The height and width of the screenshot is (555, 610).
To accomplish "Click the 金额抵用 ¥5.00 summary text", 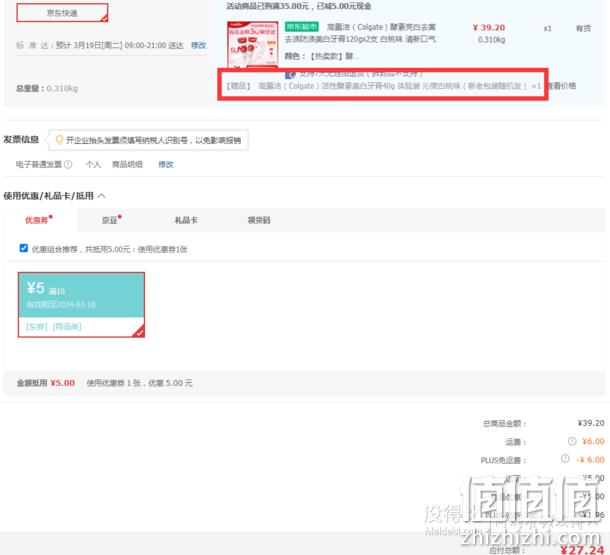I will pyautogui.click(x=46, y=383).
